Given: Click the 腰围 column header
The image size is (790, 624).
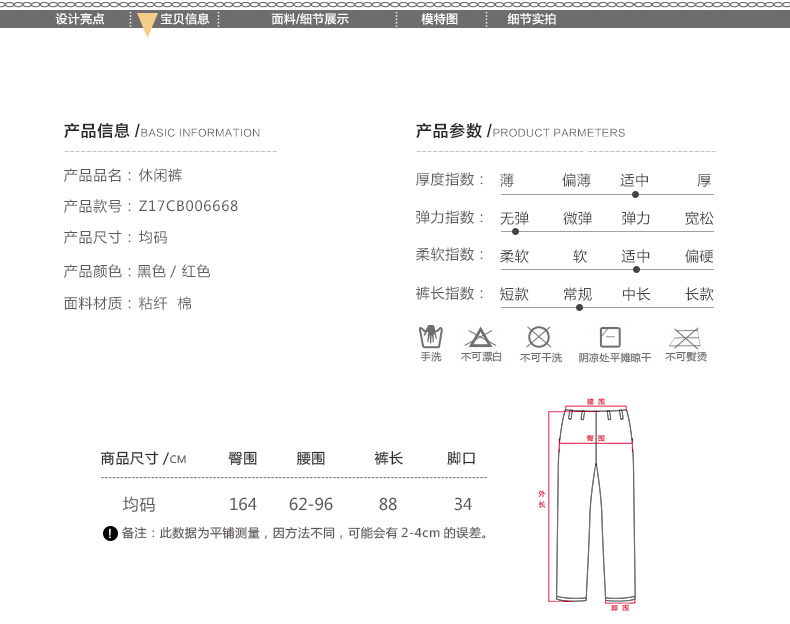Looking at the screenshot, I should pos(310,458).
